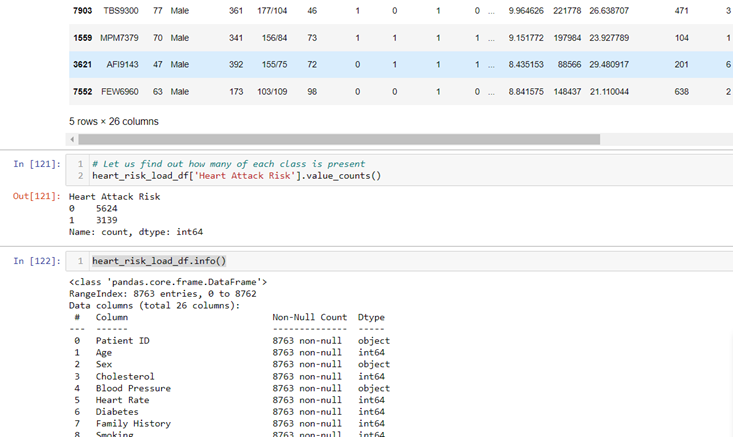
Task: Click the pandas.core.frame.DataFrame class line
Action: tap(168, 282)
